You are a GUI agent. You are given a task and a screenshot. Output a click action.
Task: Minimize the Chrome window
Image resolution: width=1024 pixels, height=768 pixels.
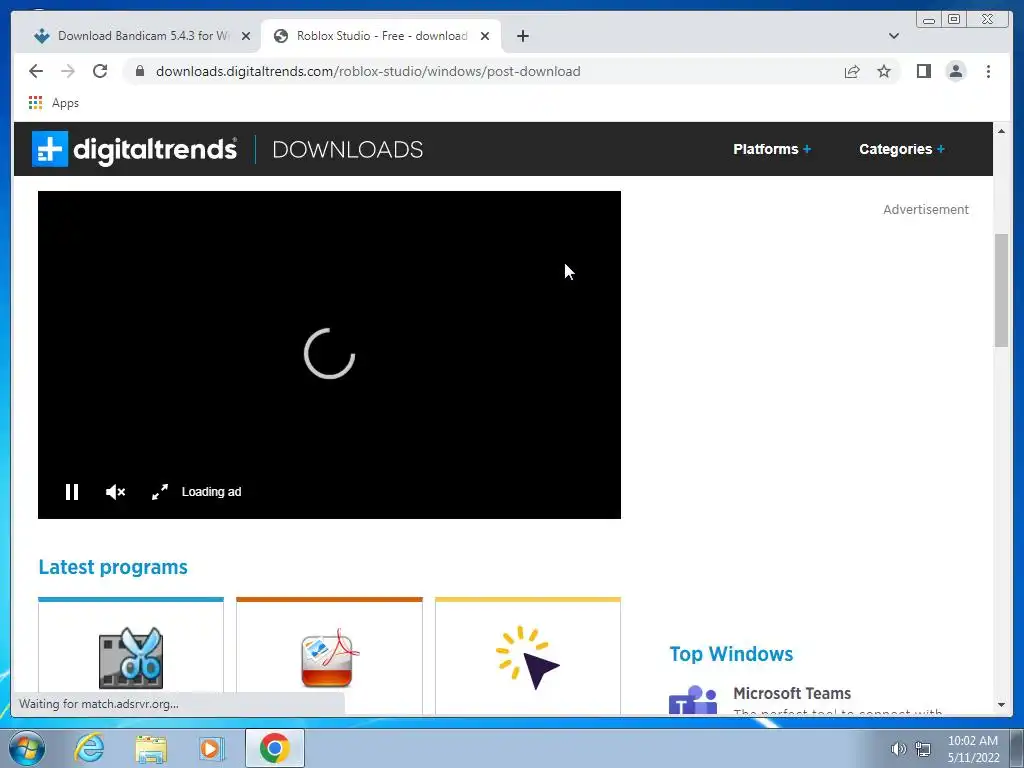tap(929, 20)
